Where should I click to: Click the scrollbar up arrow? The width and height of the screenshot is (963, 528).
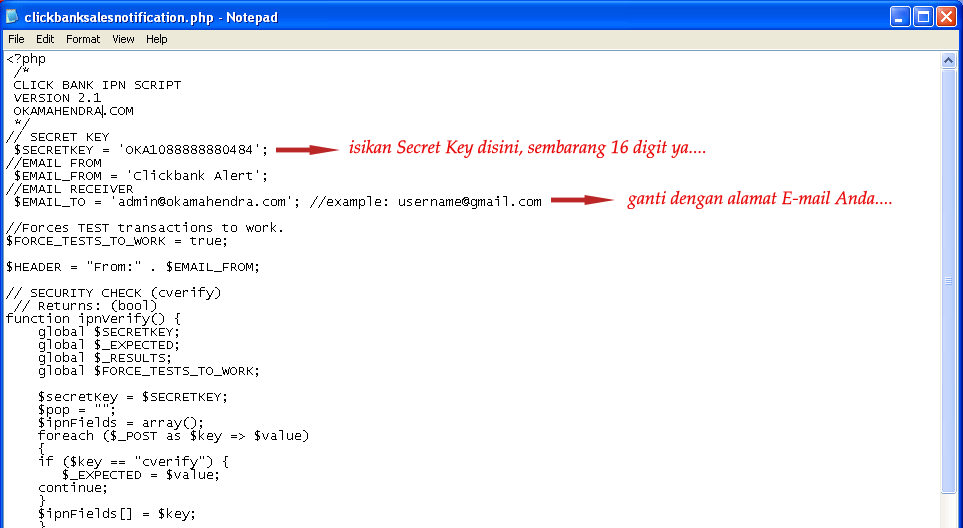pyautogui.click(x=948, y=60)
